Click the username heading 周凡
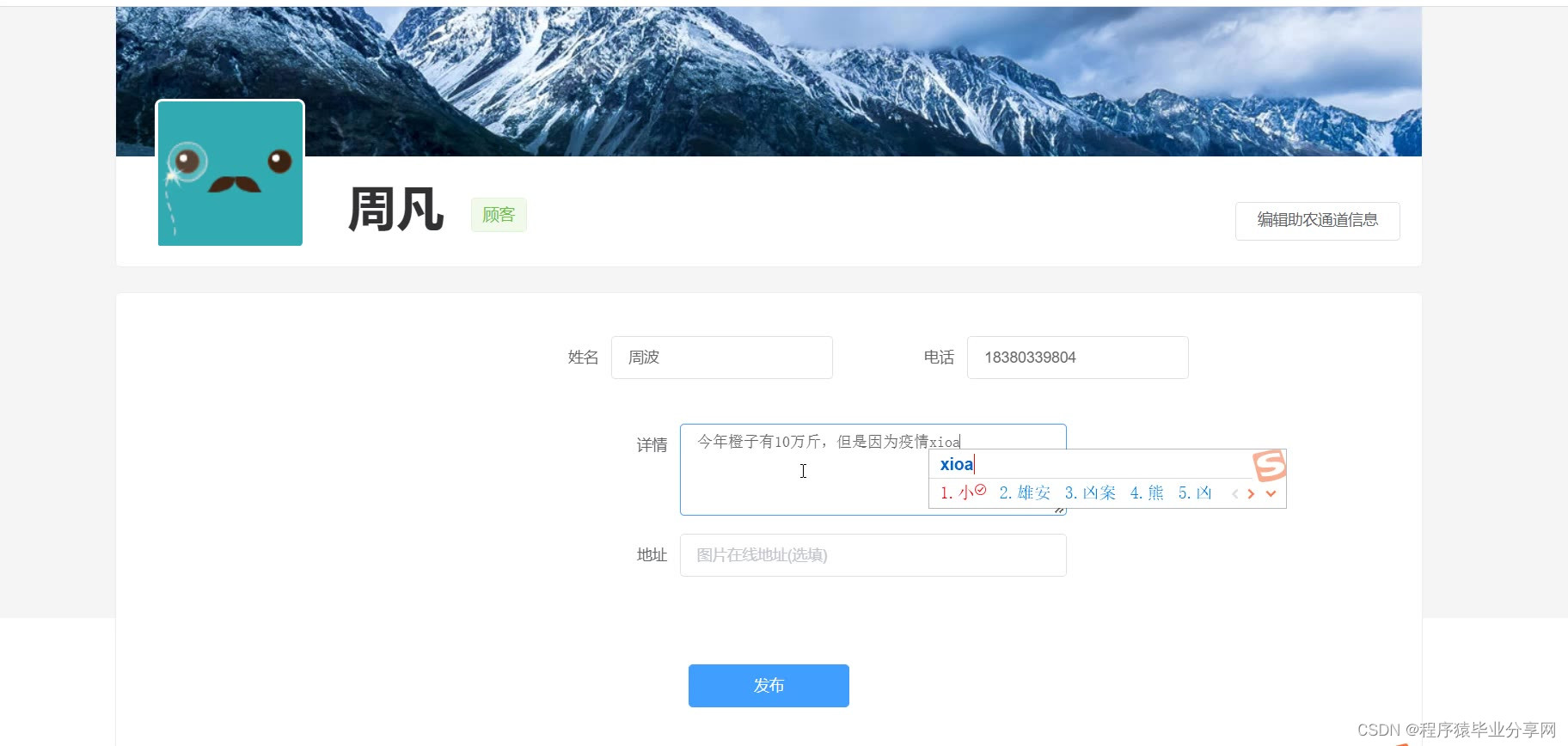 pyautogui.click(x=395, y=210)
